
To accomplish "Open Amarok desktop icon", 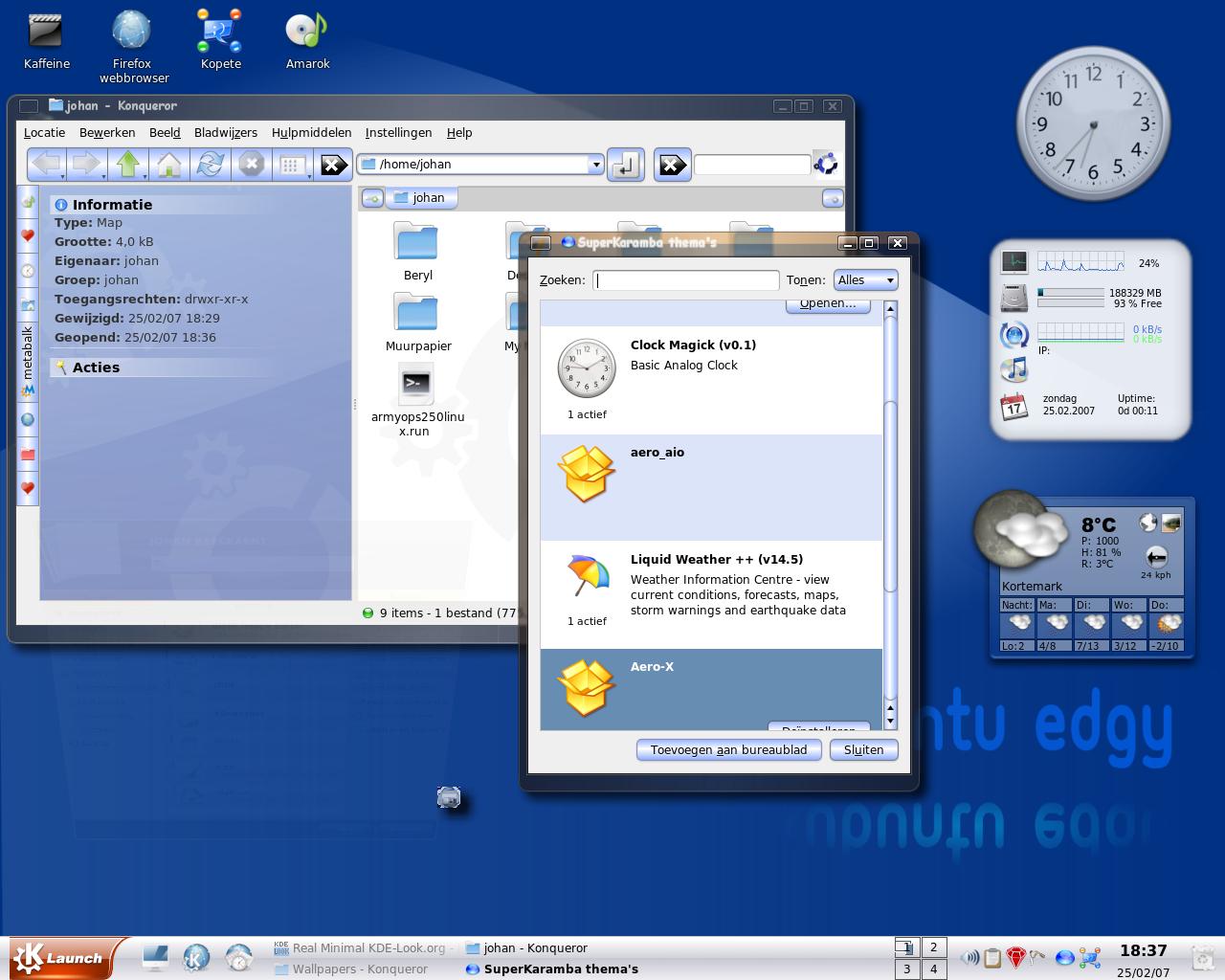I will (x=307, y=40).
